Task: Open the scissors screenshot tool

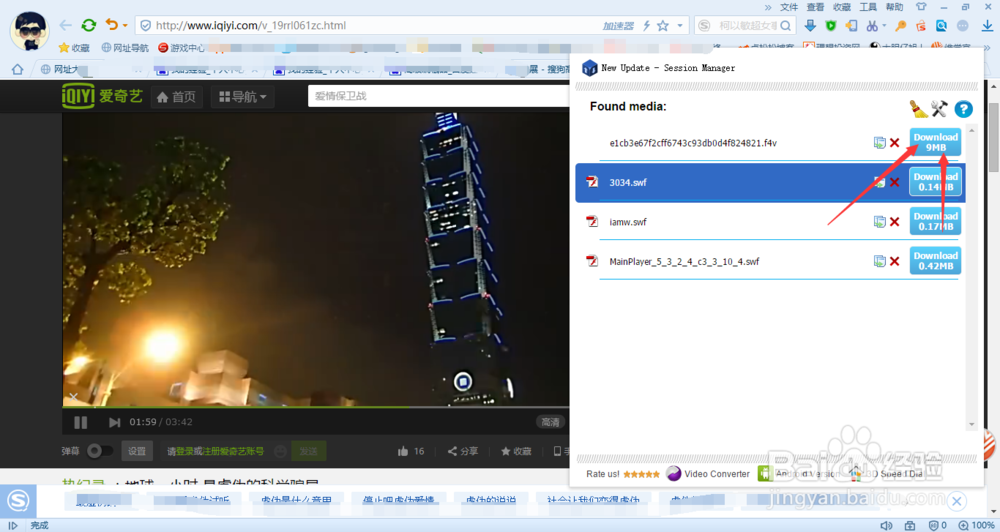Action: pos(871,26)
